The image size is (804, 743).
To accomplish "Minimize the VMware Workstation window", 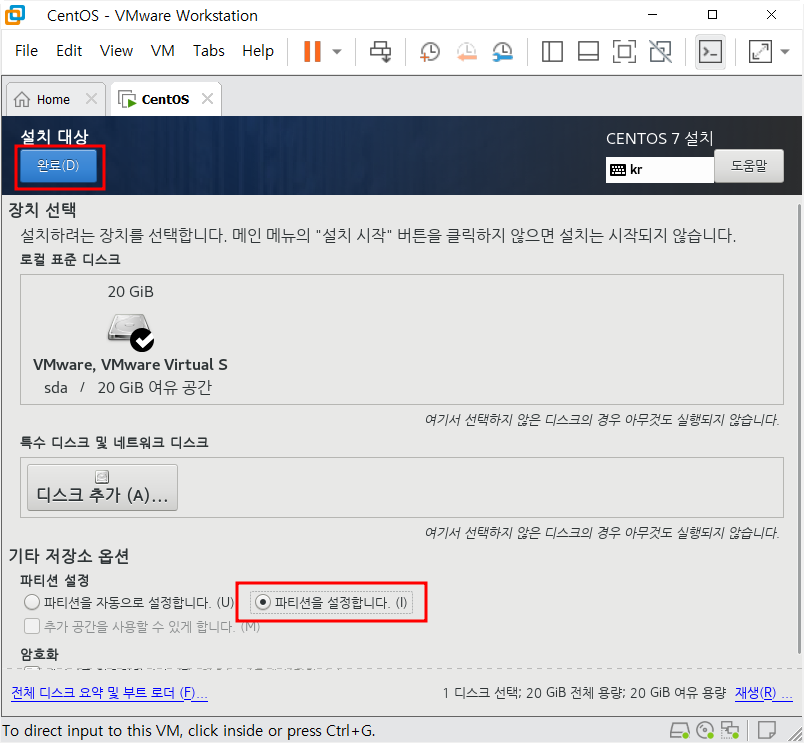I will pyautogui.click(x=652, y=15).
